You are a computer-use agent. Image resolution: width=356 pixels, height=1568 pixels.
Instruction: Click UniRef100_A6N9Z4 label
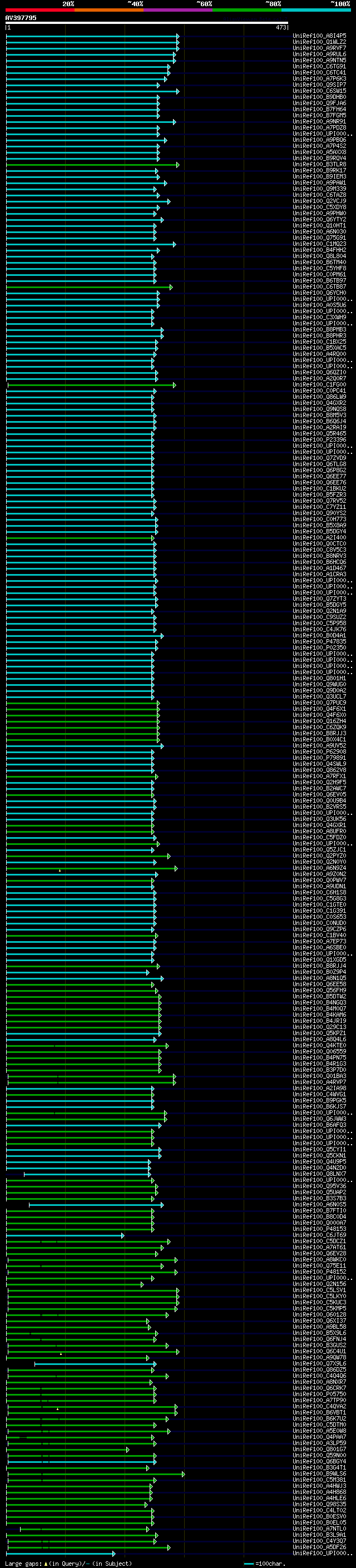coord(319,868)
